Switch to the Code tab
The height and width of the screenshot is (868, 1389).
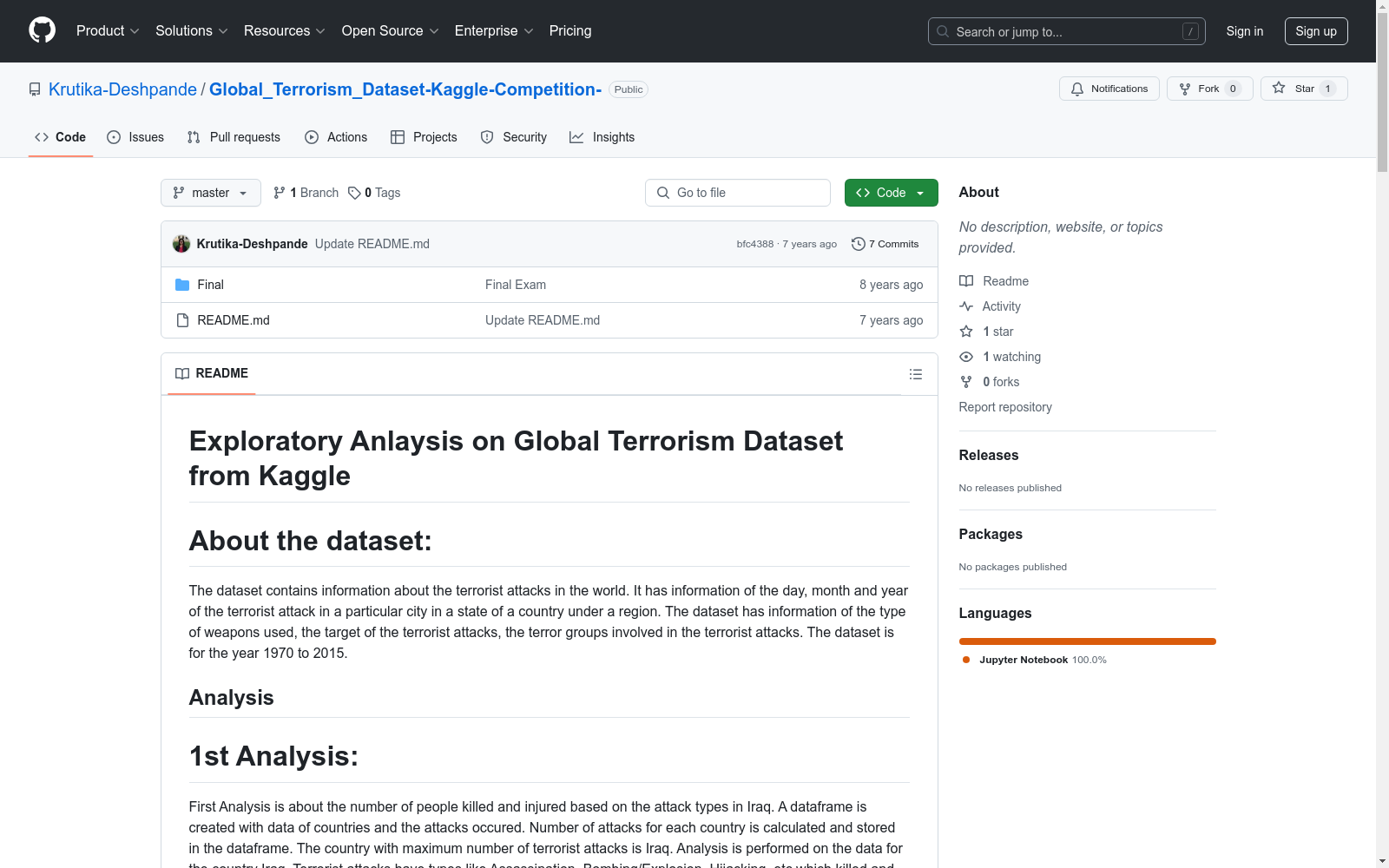coord(60,137)
